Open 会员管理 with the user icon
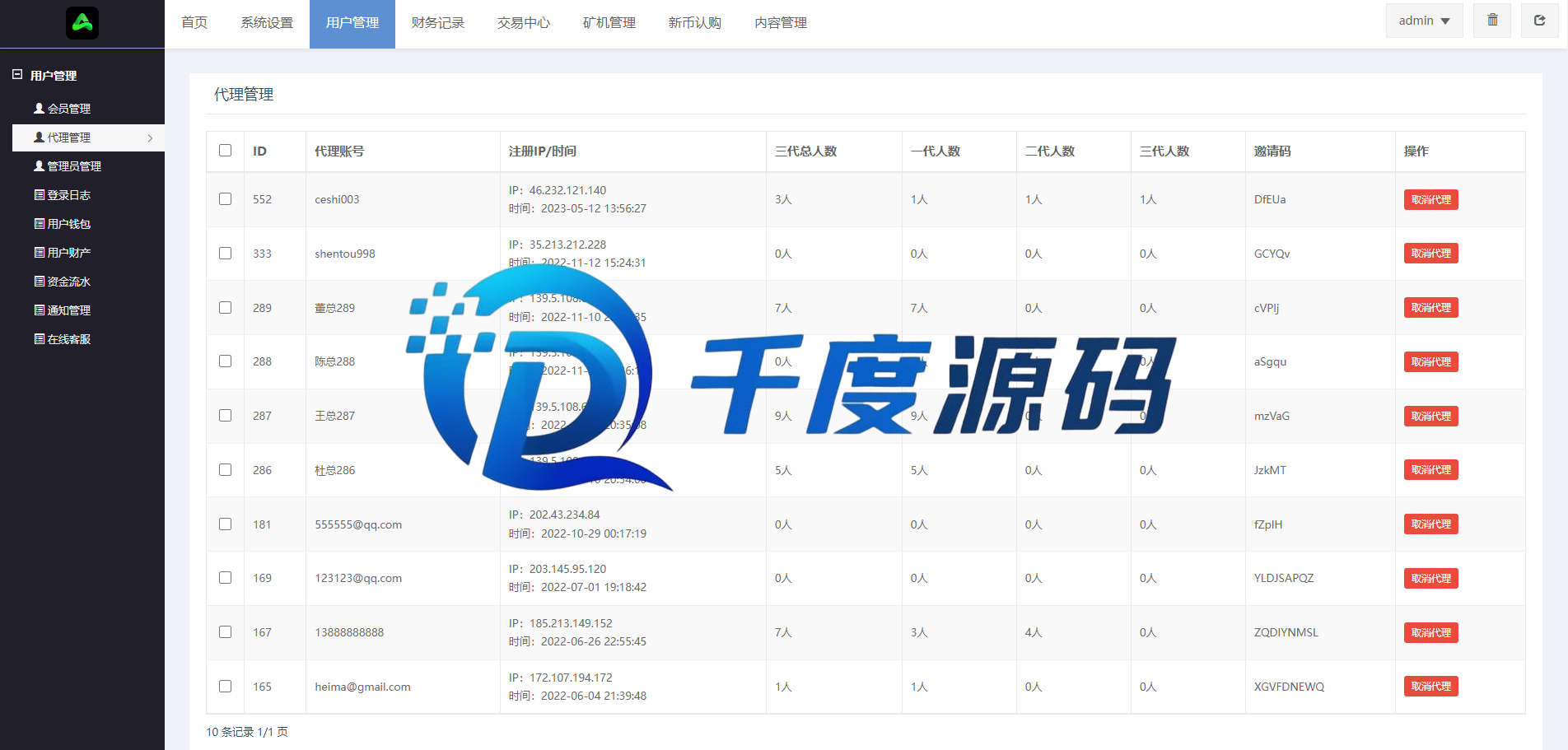Image resolution: width=1568 pixels, height=750 pixels. coord(62,109)
